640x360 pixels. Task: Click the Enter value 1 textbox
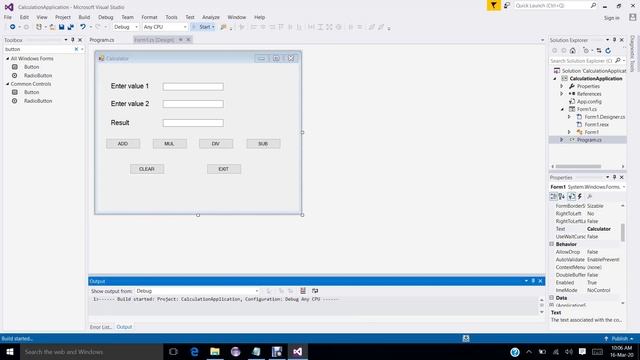click(x=193, y=87)
